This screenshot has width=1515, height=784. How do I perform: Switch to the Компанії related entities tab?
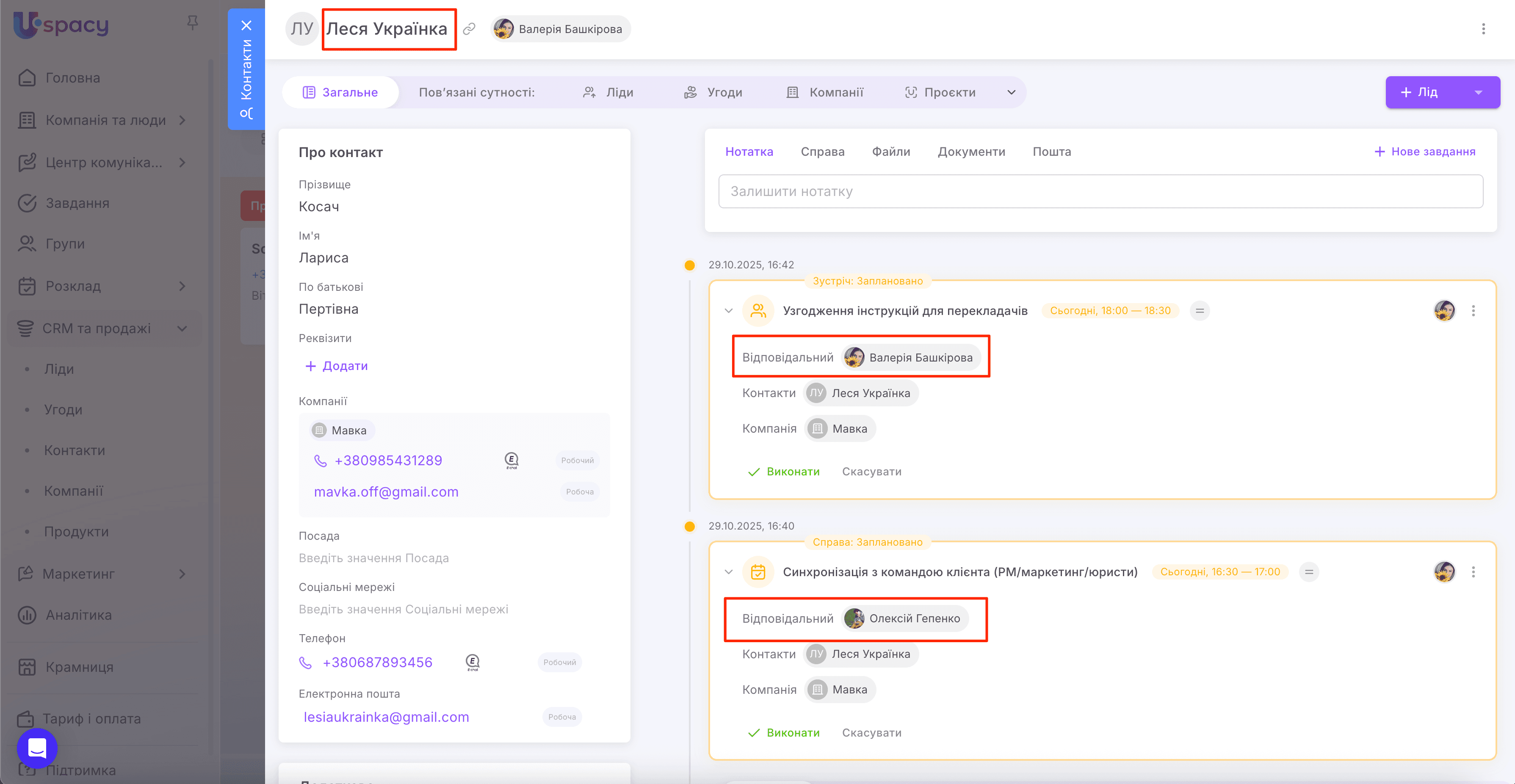[825, 92]
